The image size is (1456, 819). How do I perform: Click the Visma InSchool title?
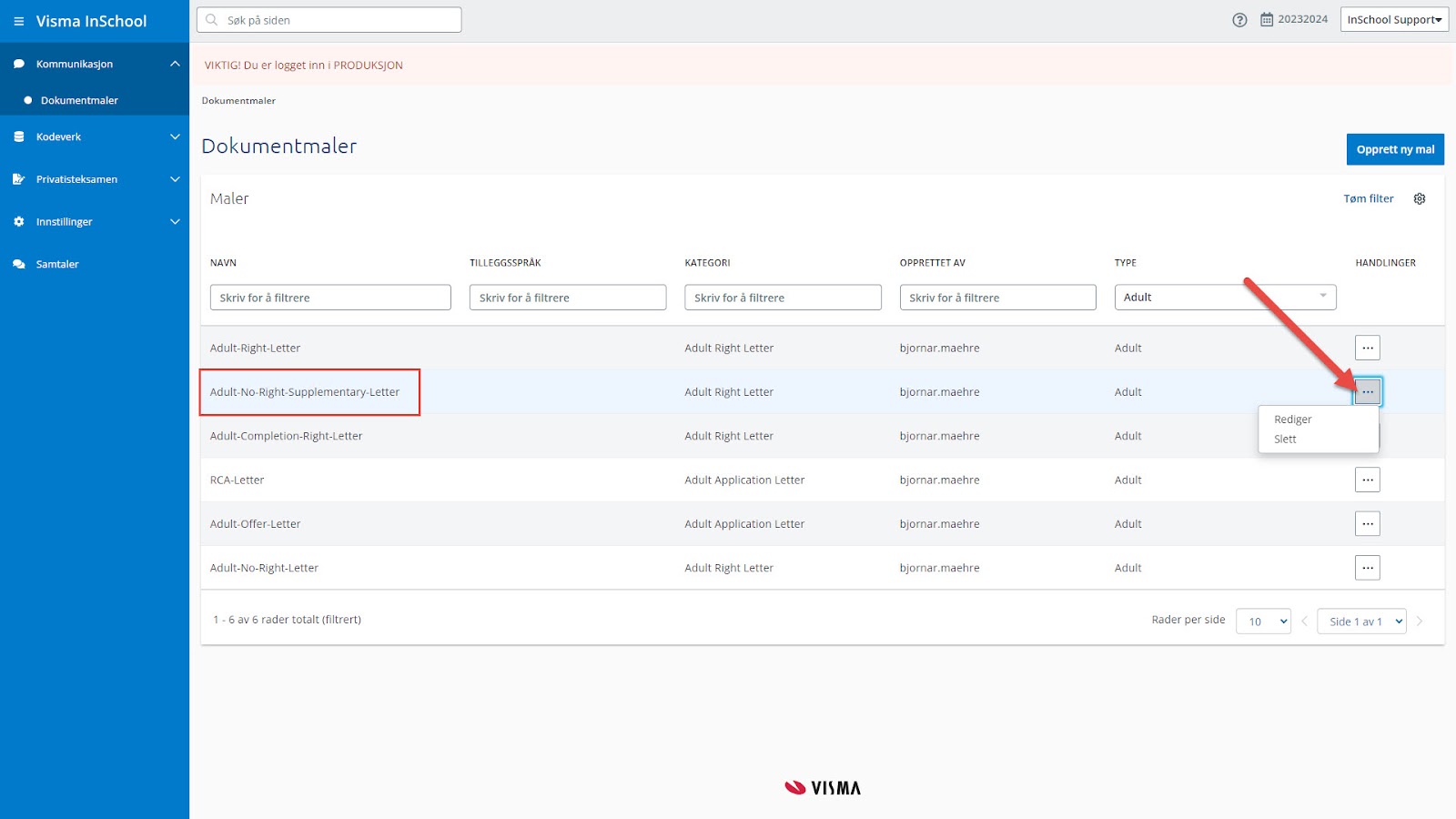(91, 21)
